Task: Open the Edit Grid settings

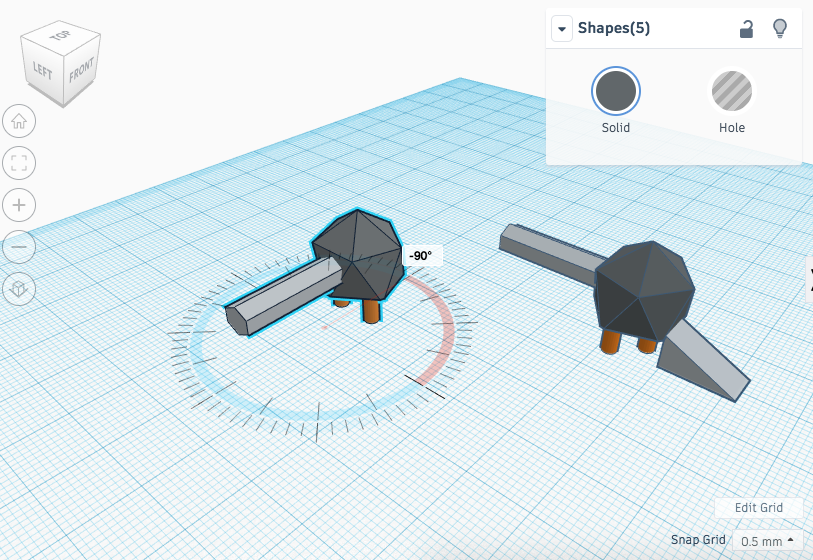Action: tap(759, 508)
